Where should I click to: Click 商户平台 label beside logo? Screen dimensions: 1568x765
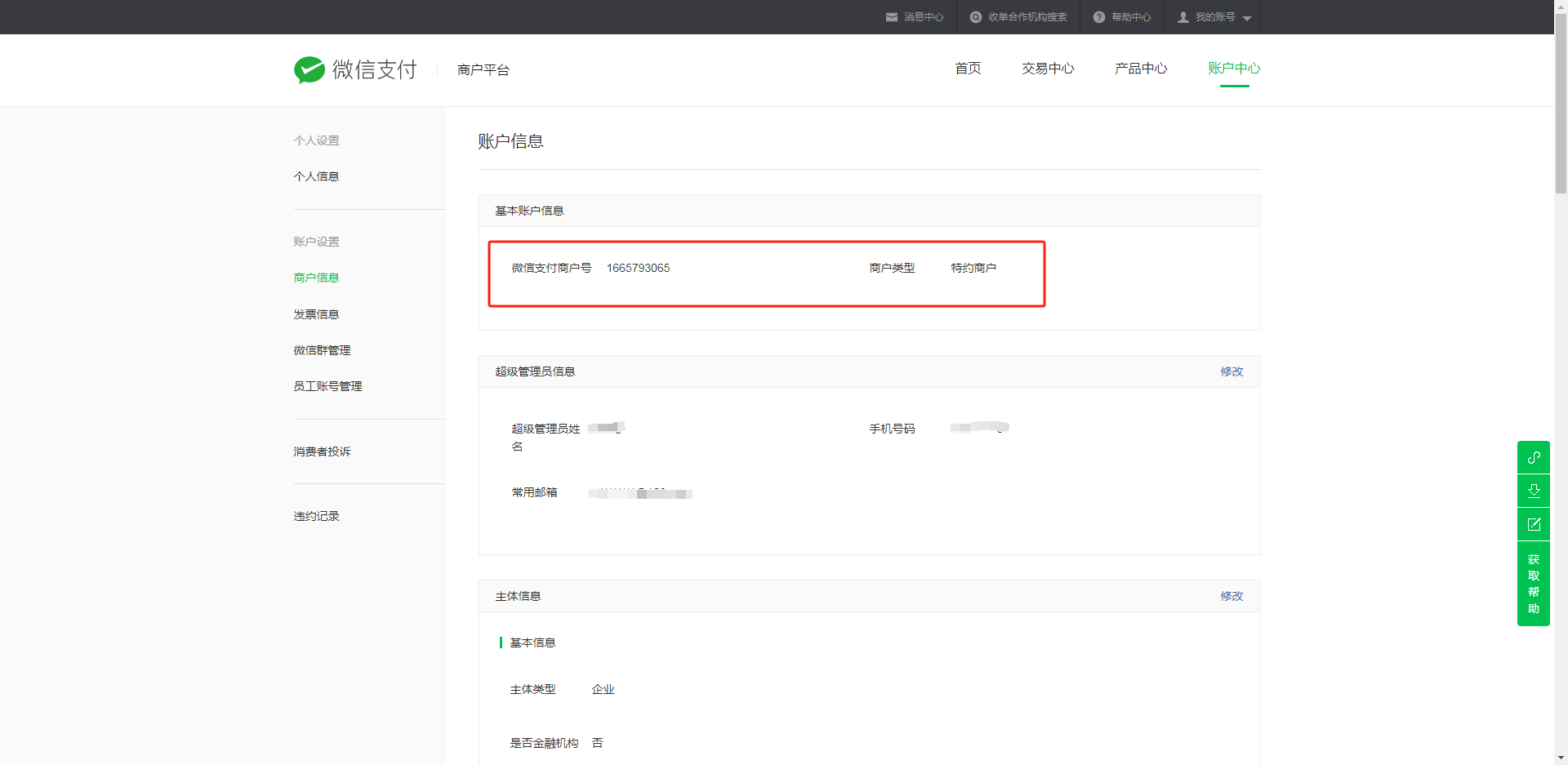(483, 70)
